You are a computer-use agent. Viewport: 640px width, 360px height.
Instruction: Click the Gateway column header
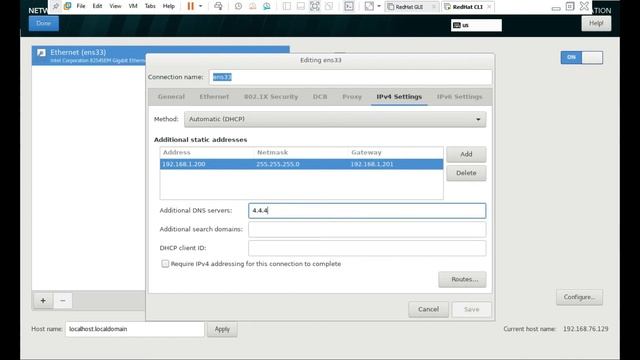coord(366,152)
